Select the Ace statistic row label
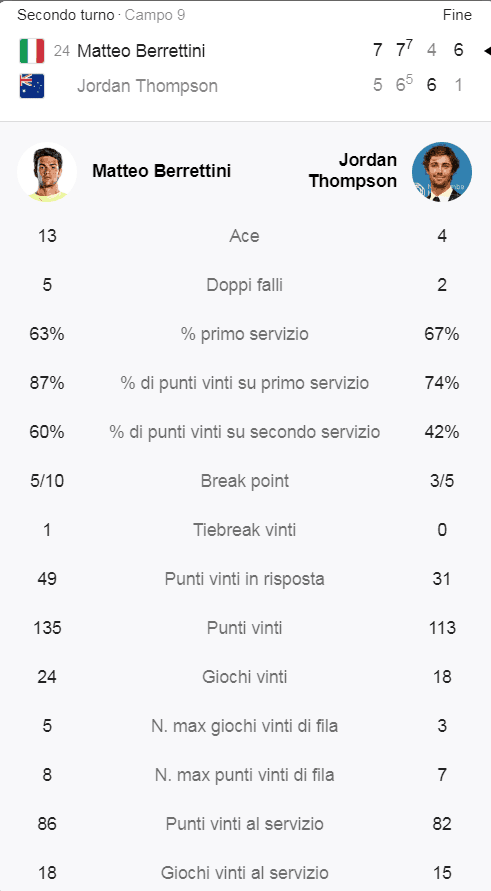 (244, 236)
